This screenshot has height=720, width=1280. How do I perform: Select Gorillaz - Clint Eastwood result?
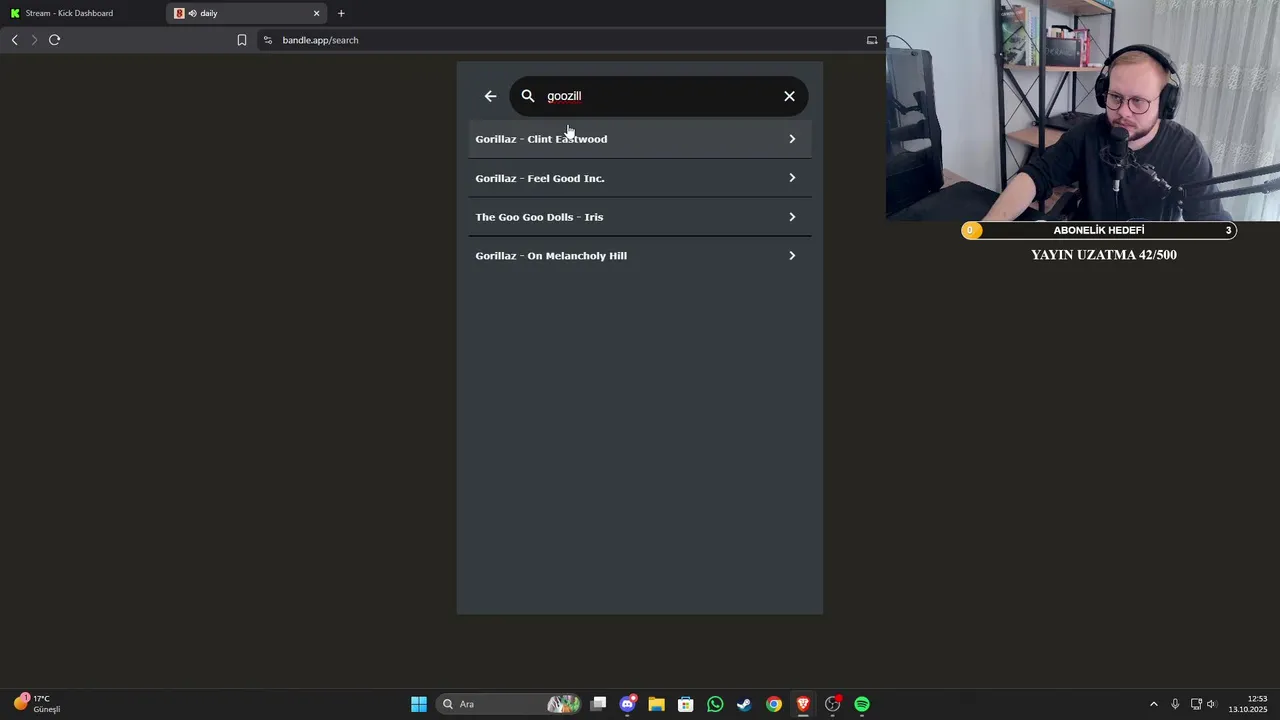coord(640,139)
